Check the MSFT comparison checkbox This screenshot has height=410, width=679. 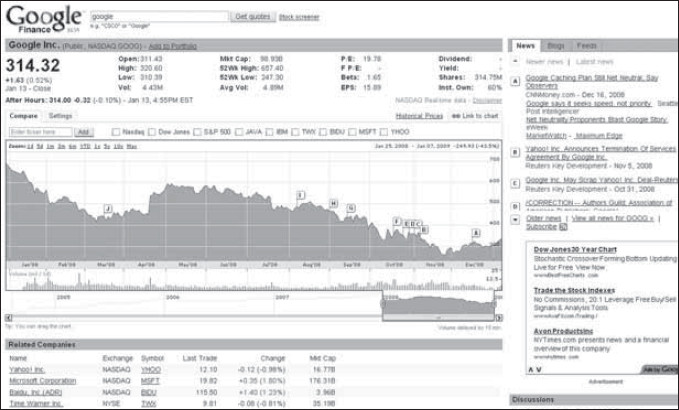[352, 132]
